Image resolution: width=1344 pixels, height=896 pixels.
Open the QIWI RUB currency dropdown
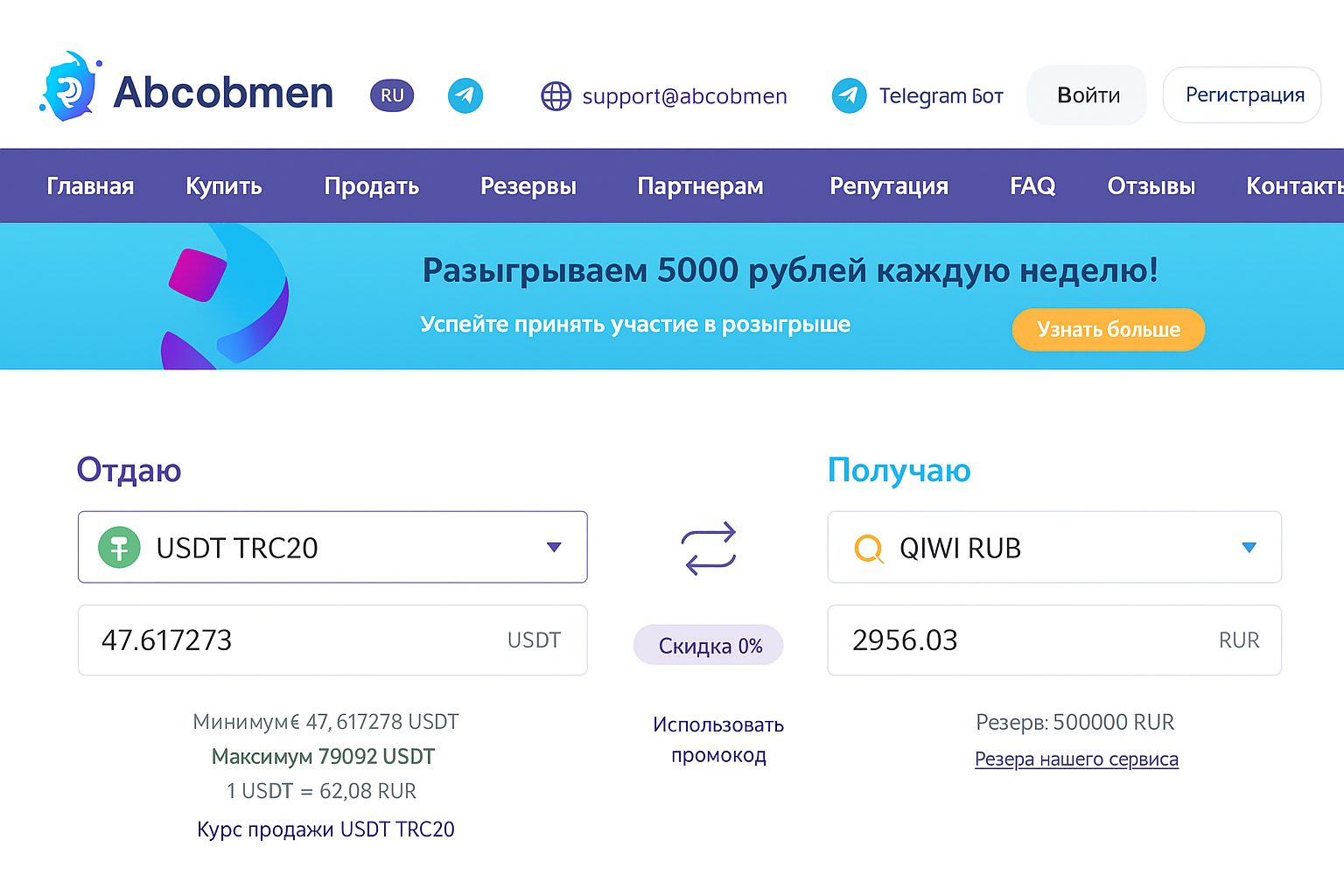(x=1249, y=547)
